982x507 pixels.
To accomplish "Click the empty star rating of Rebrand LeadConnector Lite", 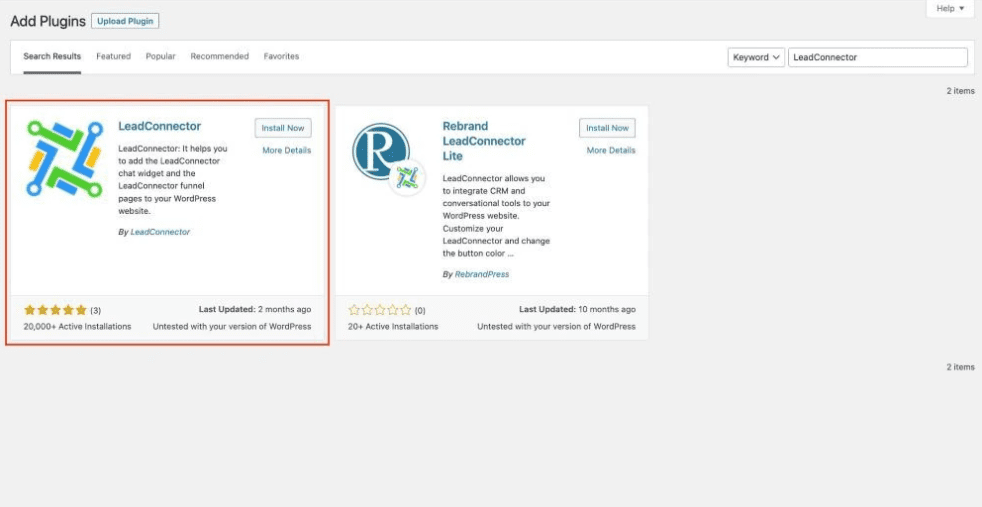I will pos(380,310).
